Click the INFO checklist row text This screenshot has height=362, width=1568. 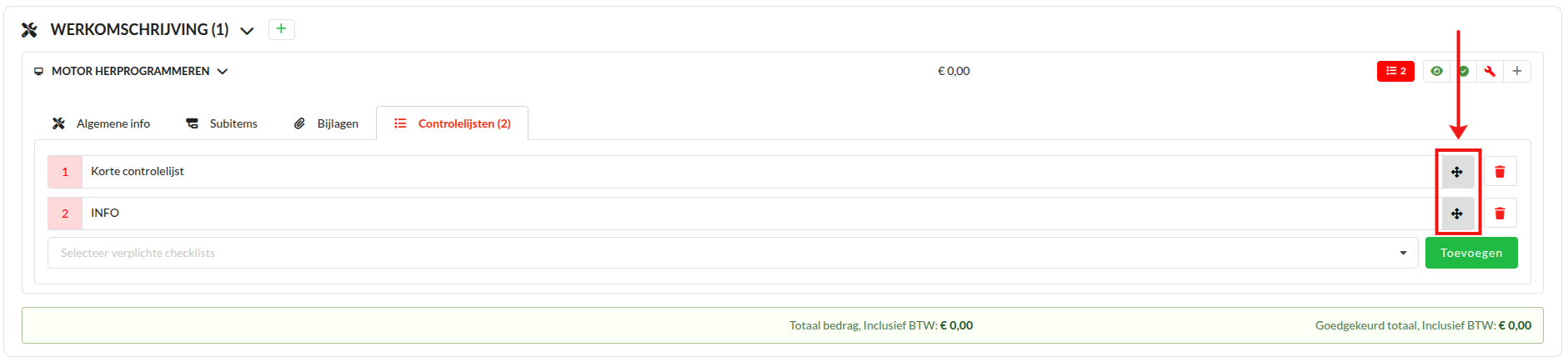[105, 214]
